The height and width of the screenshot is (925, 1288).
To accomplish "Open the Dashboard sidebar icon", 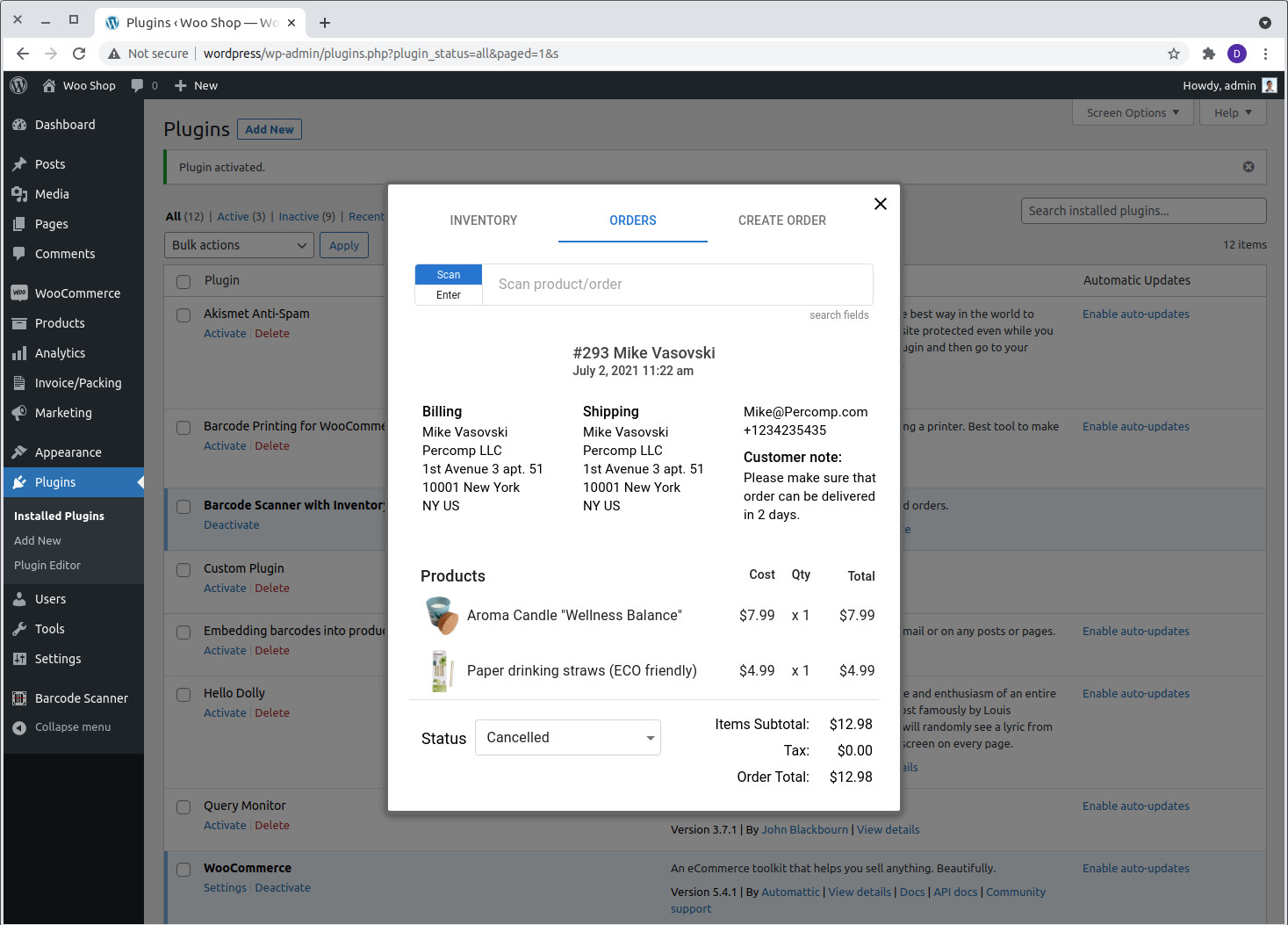I will pyautogui.click(x=19, y=125).
